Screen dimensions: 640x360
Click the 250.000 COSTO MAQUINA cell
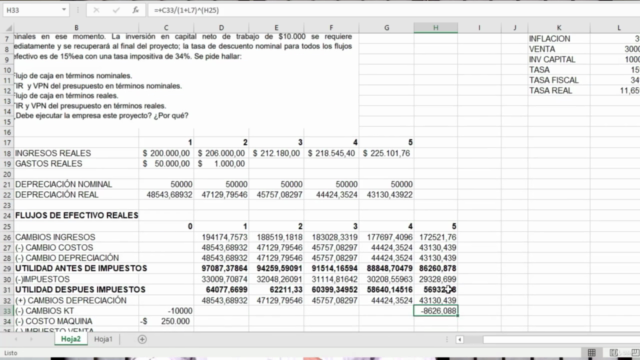pos(166,322)
